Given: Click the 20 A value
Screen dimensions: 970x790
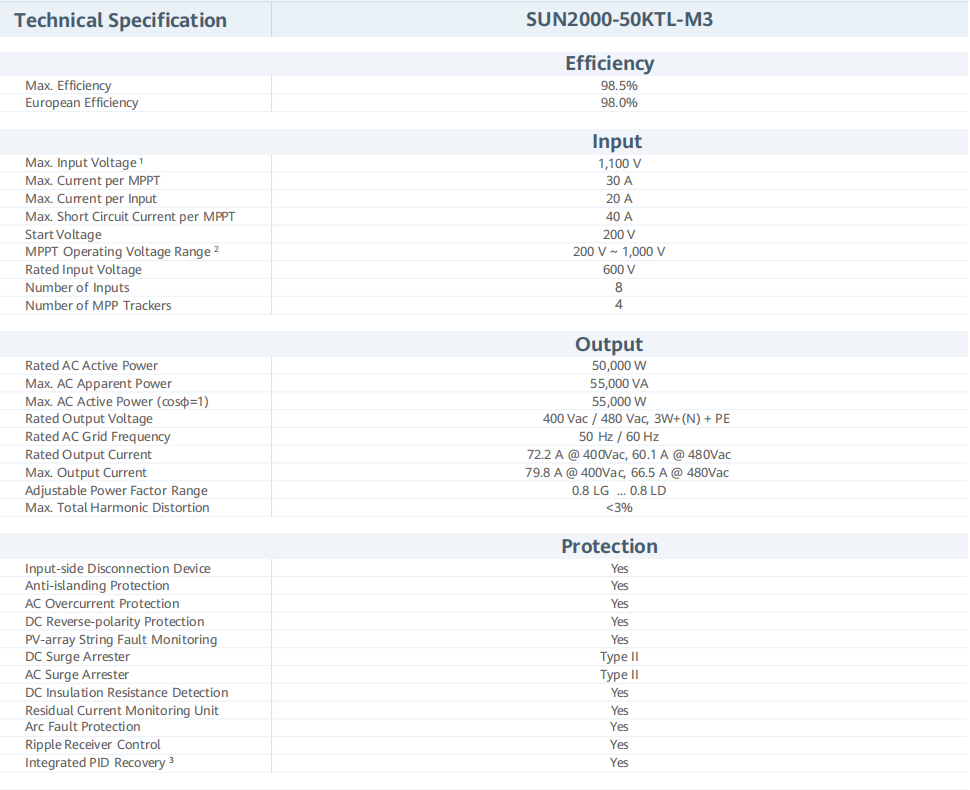Looking at the screenshot, I should [x=619, y=199].
